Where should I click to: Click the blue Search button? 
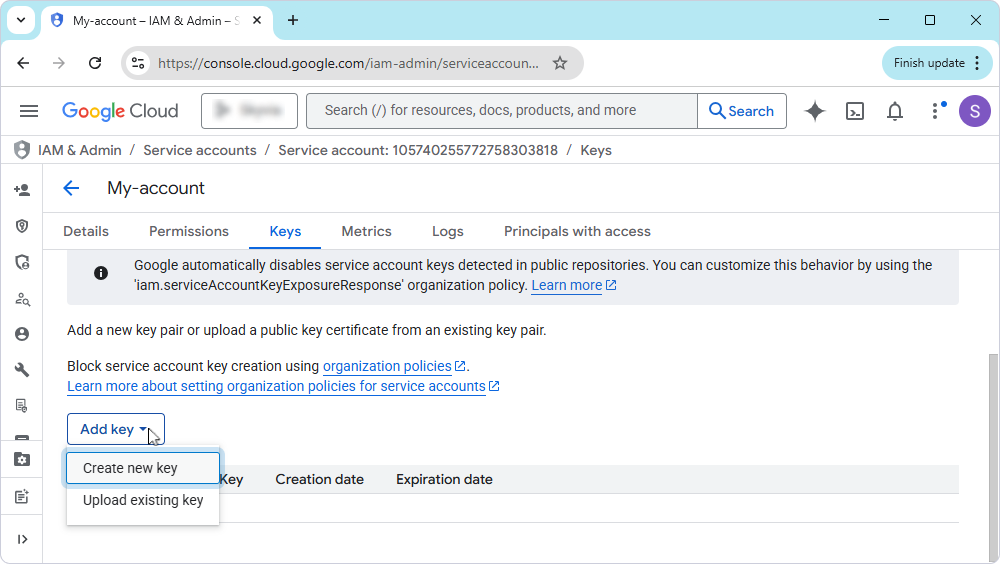[741, 111]
